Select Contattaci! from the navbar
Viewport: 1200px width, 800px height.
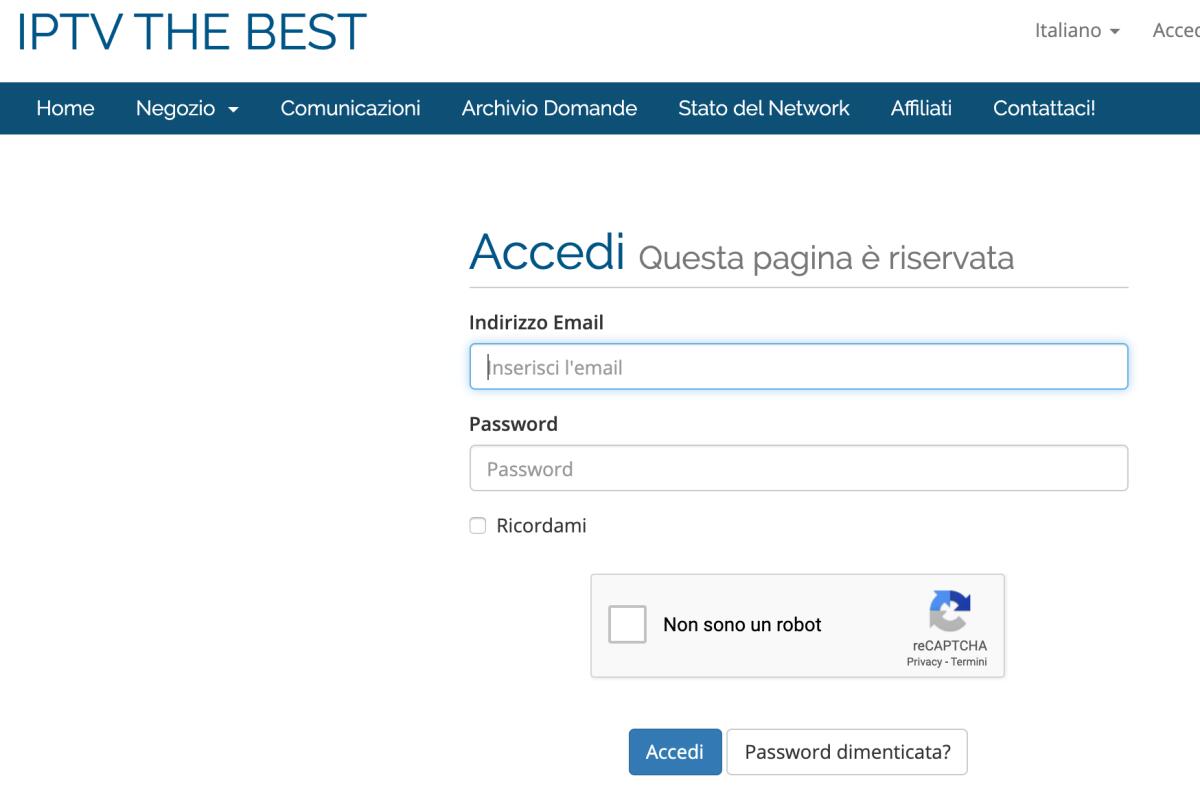click(x=1044, y=109)
